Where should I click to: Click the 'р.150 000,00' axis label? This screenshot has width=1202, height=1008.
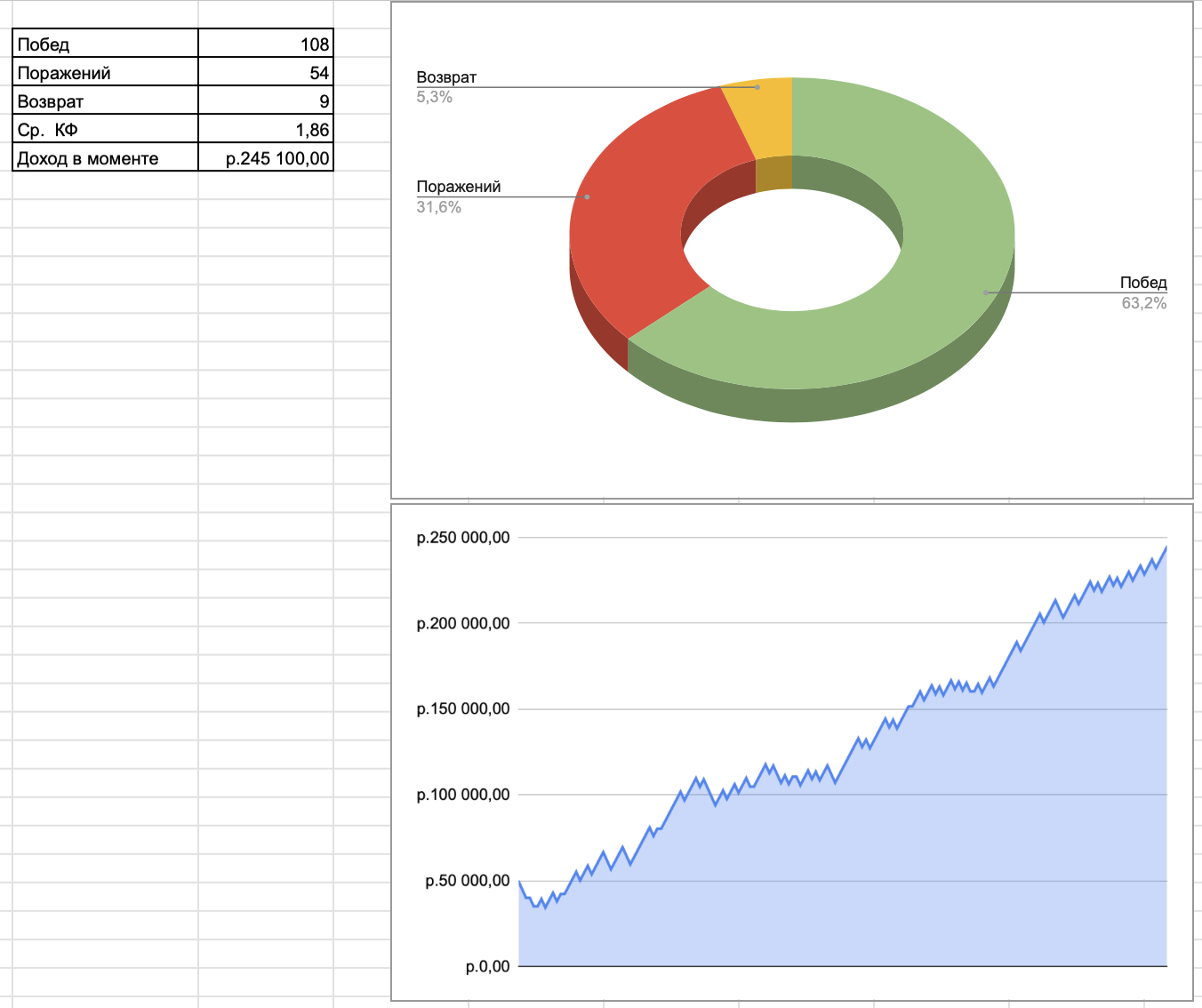click(463, 709)
